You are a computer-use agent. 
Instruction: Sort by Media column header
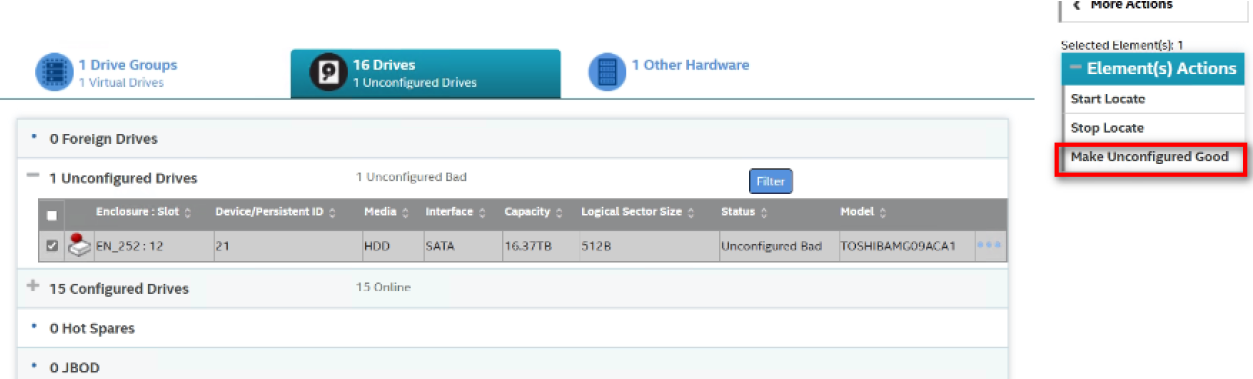(x=386, y=212)
